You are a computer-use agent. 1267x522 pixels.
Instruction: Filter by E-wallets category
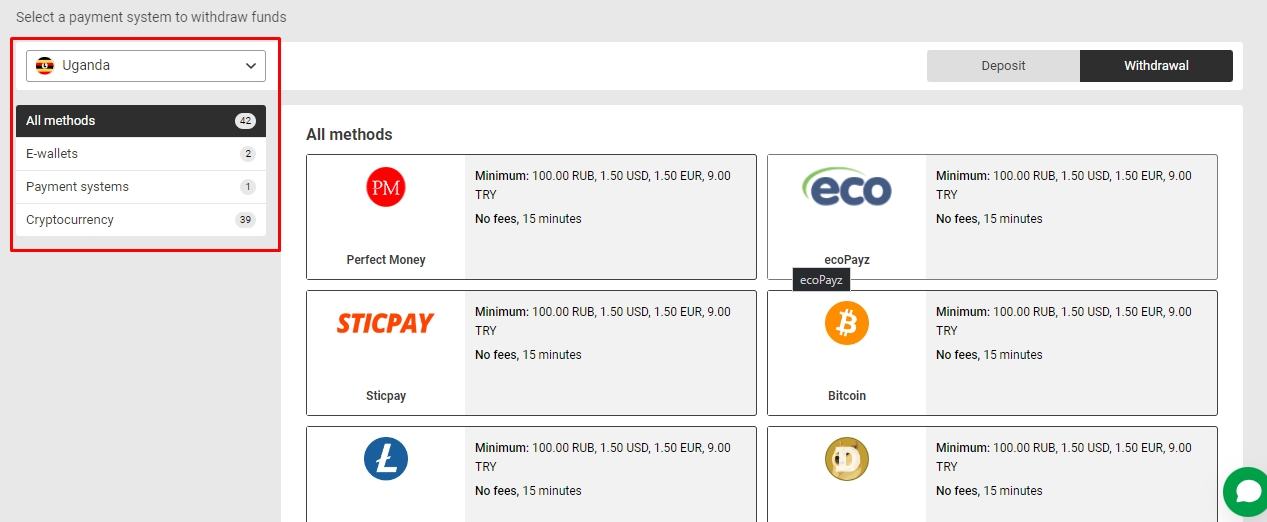pos(141,154)
